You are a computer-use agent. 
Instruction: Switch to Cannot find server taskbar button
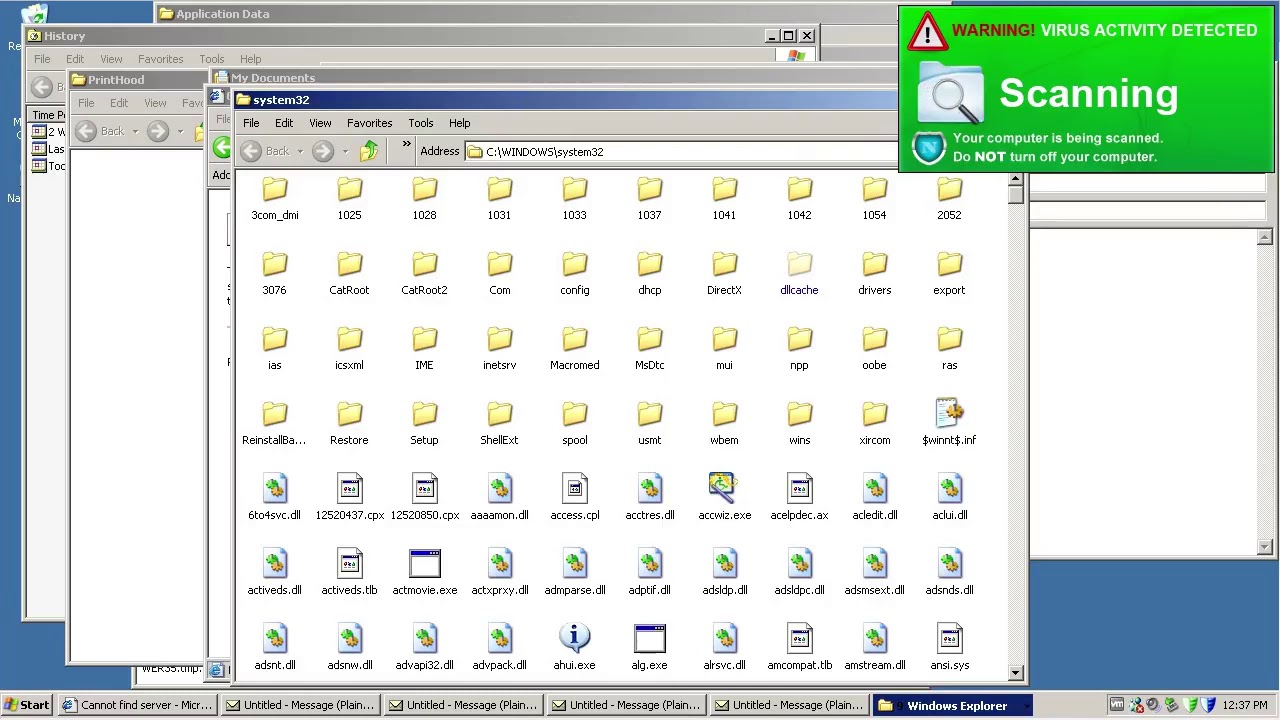pyautogui.click(x=138, y=705)
